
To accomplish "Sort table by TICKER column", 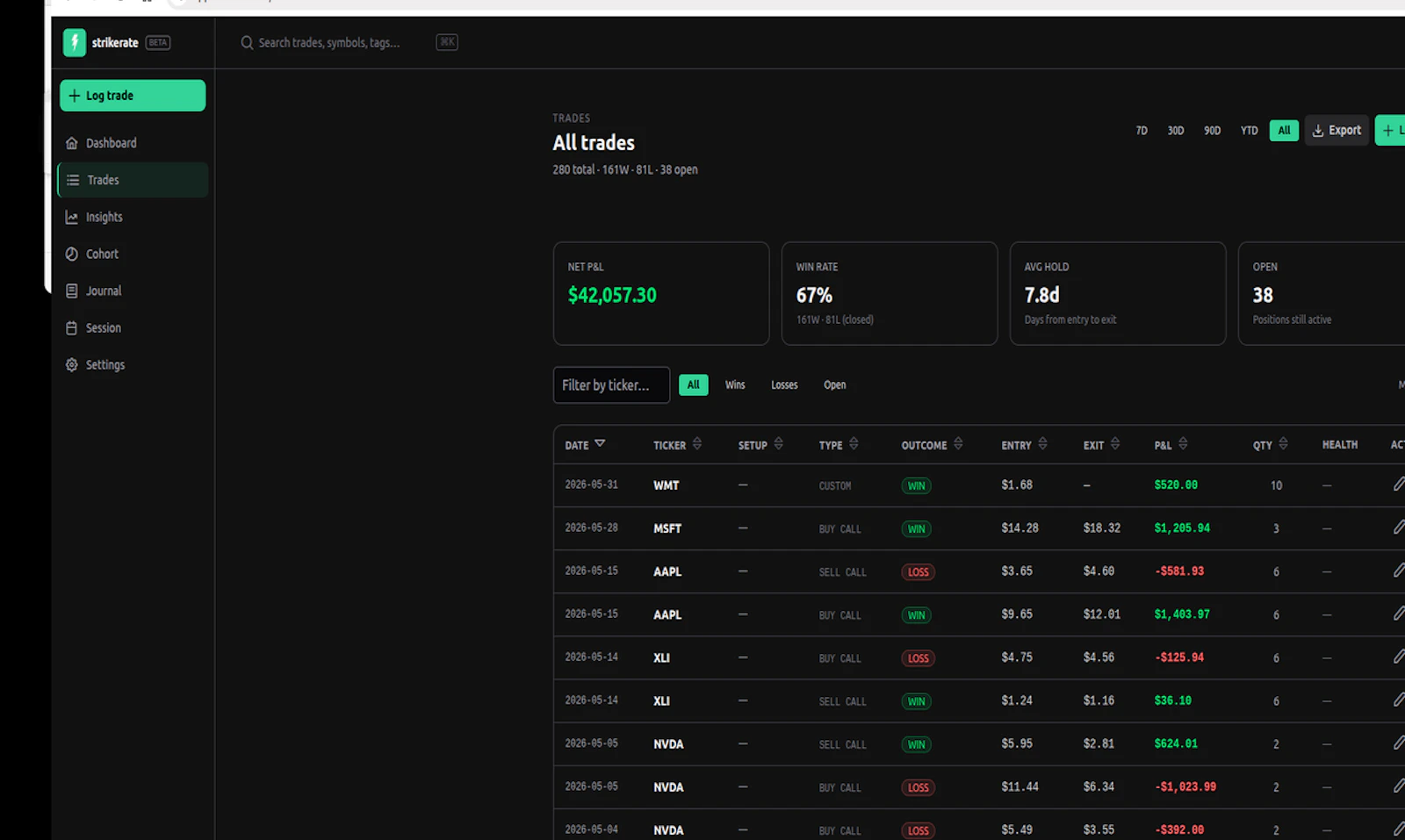I will (x=677, y=445).
